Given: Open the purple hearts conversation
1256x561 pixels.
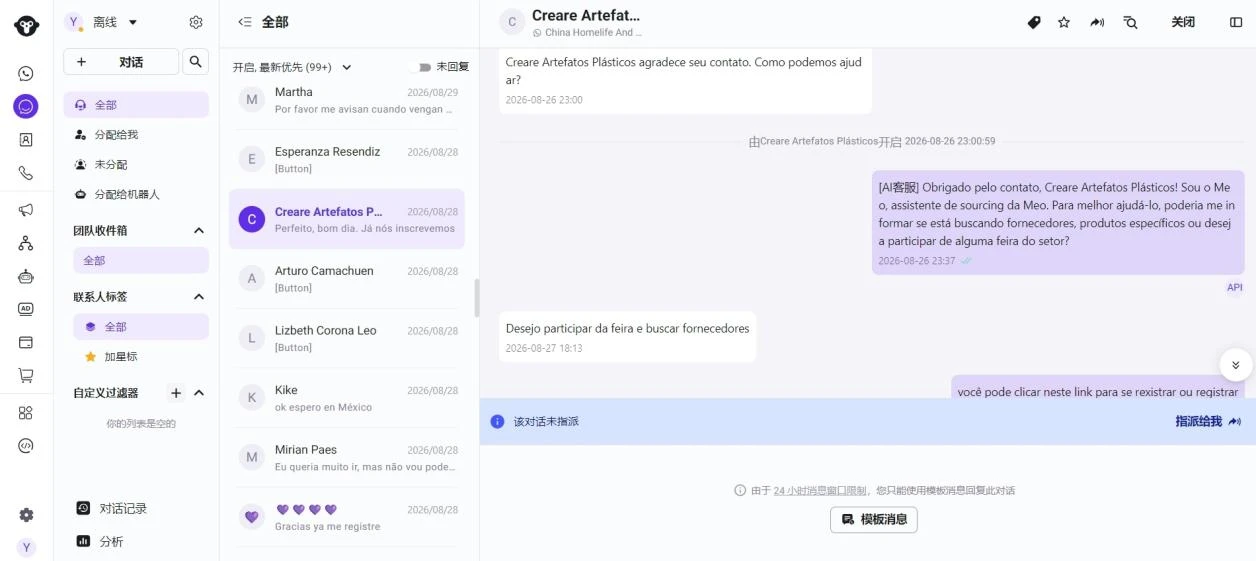Looking at the screenshot, I should (x=347, y=517).
